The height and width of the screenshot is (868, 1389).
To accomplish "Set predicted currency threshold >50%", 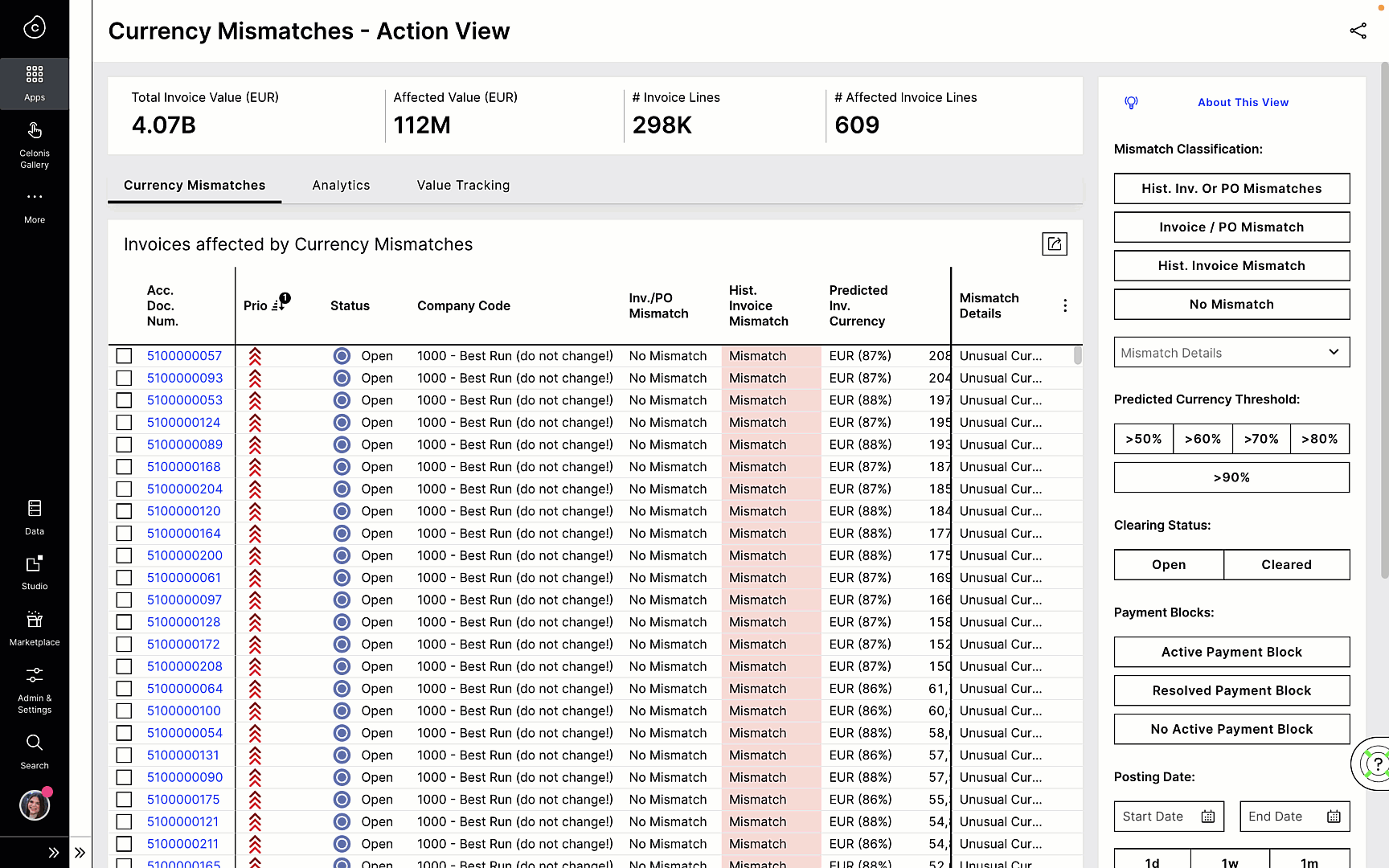I will tap(1144, 439).
